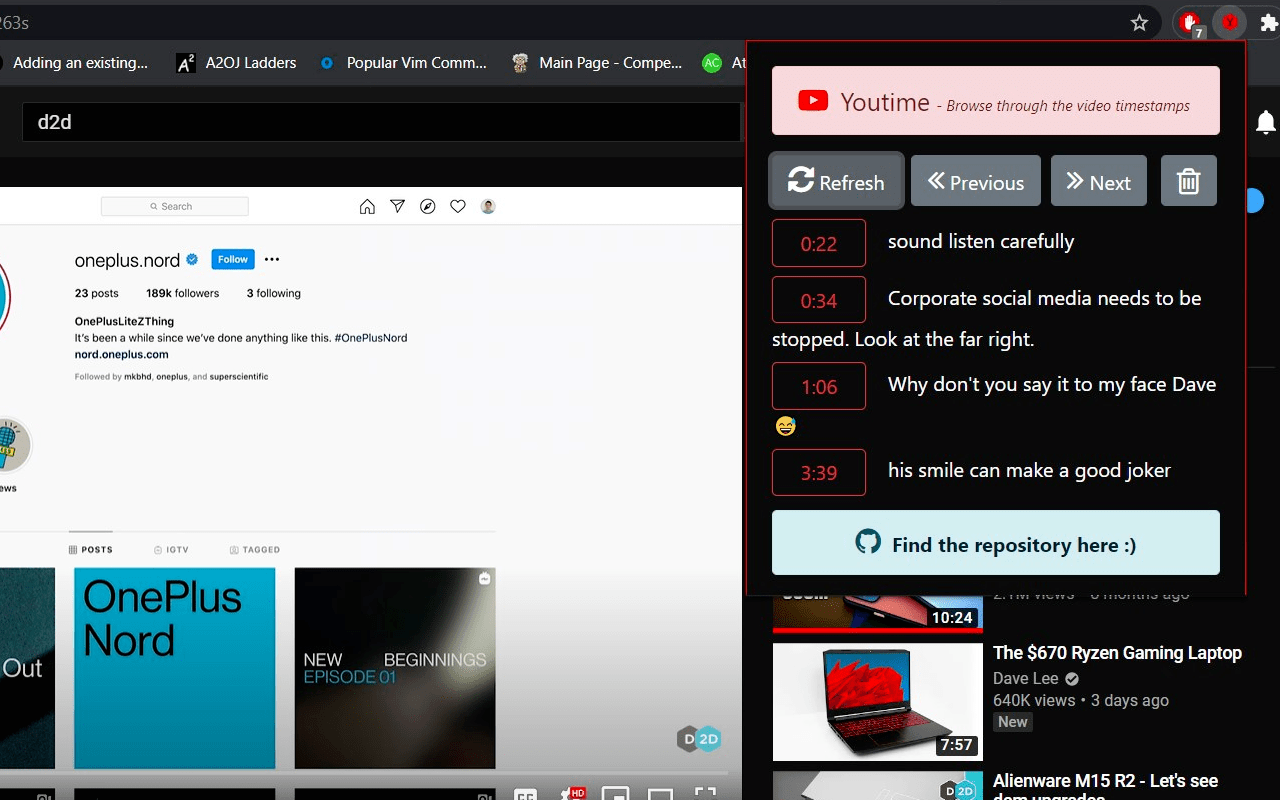Click the Alienware video thumbnail with D2D logo
This screenshot has height=800, width=1280.
pyautogui.click(x=878, y=785)
